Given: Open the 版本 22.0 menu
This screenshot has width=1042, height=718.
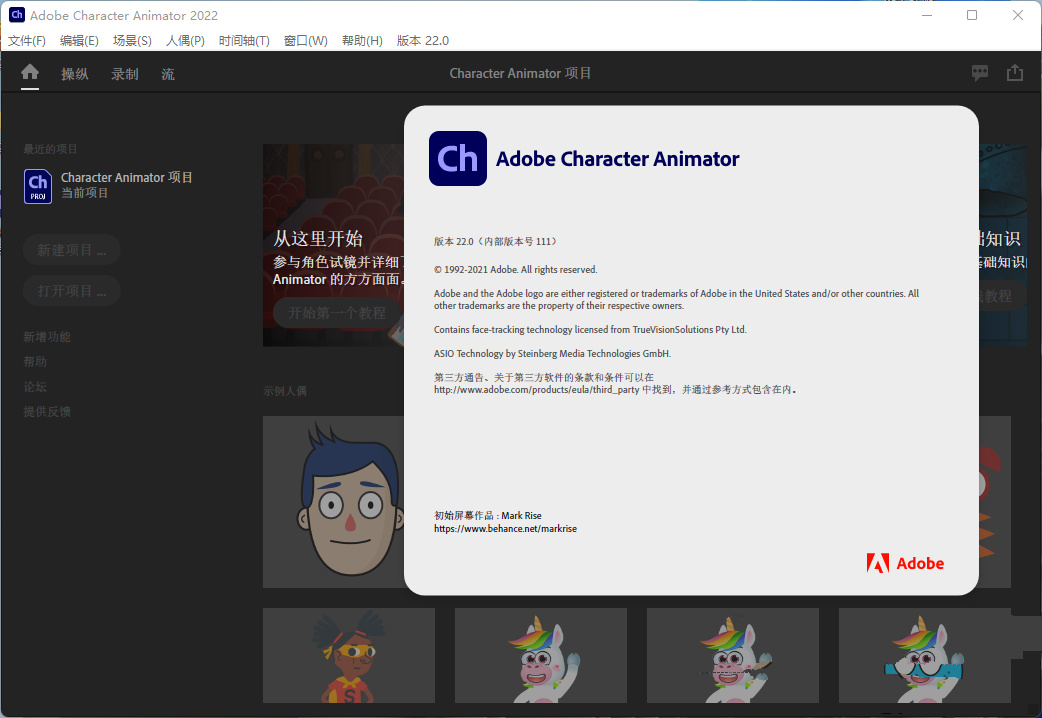Looking at the screenshot, I should 423,41.
